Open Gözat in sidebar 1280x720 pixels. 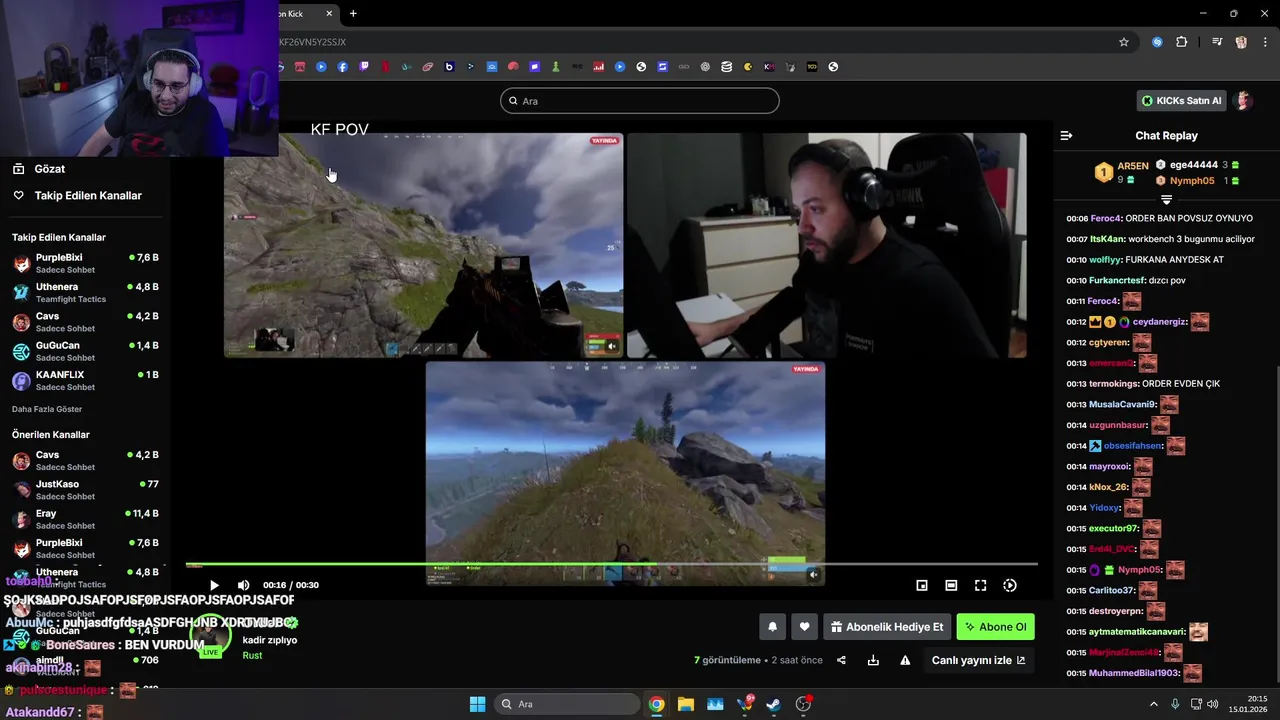coord(49,169)
